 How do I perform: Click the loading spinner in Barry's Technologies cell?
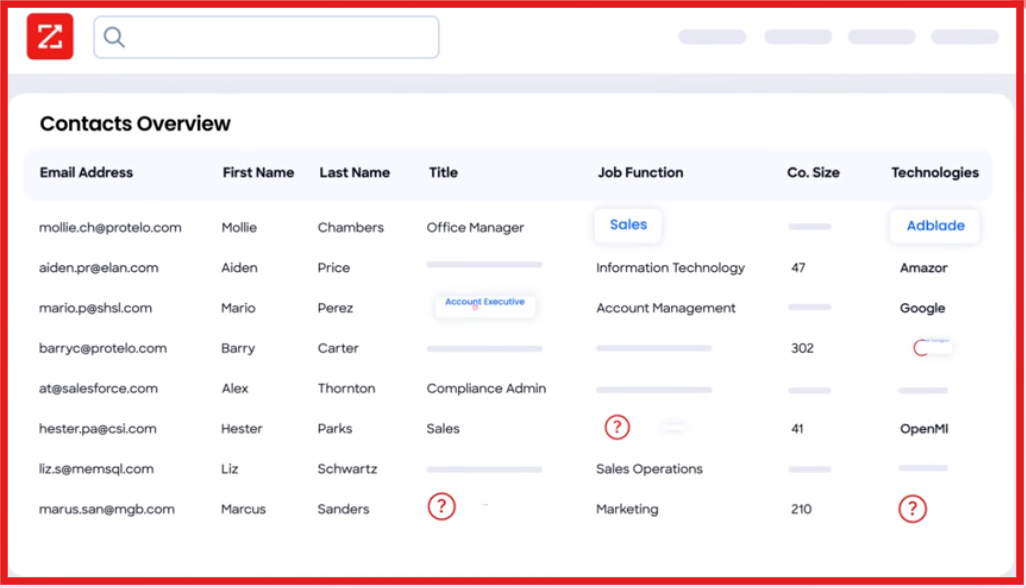click(921, 347)
